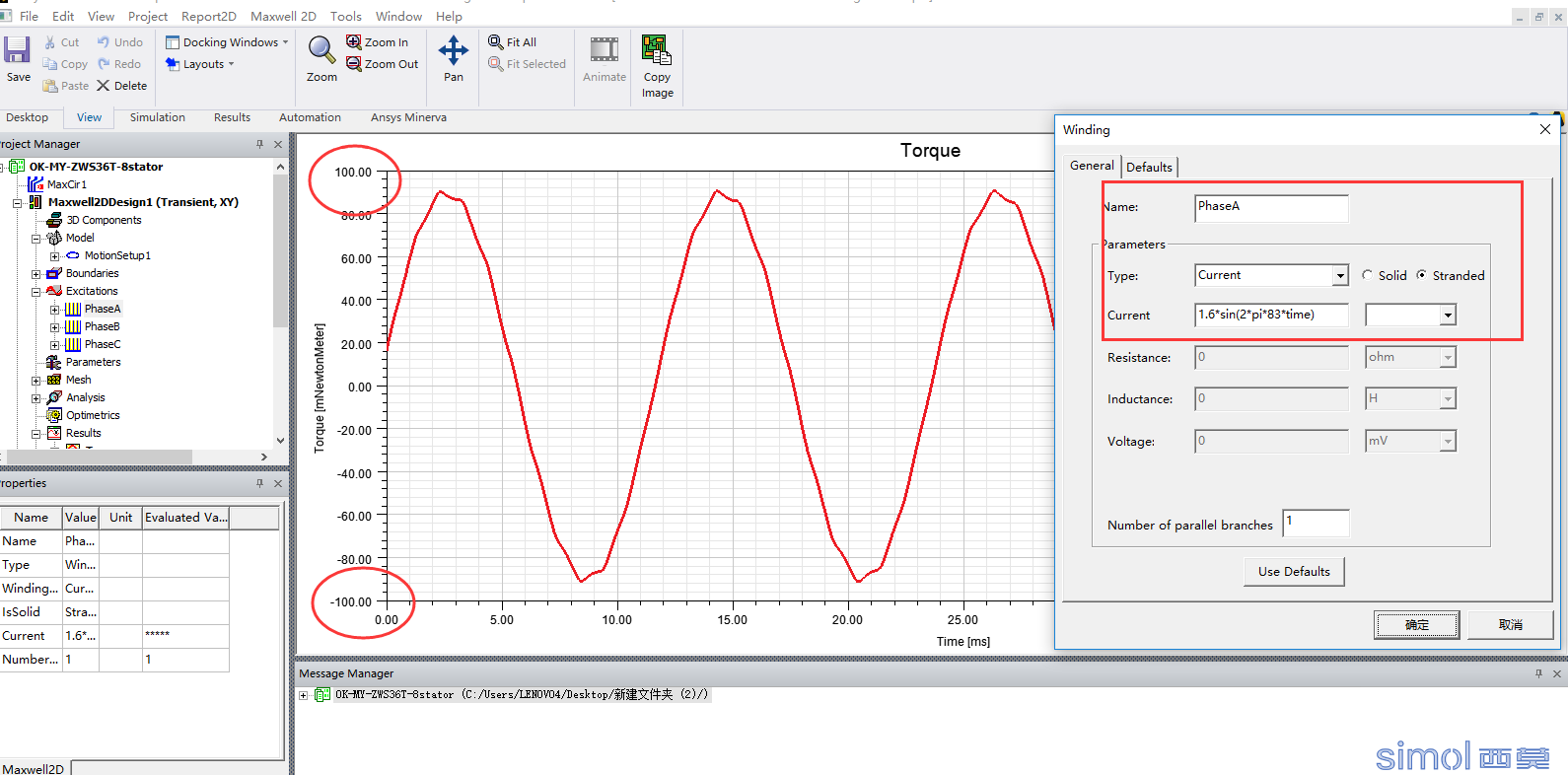Select PhaseC winding in project tree
Image resolution: width=1568 pixels, height=775 pixels.
point(103,344)
